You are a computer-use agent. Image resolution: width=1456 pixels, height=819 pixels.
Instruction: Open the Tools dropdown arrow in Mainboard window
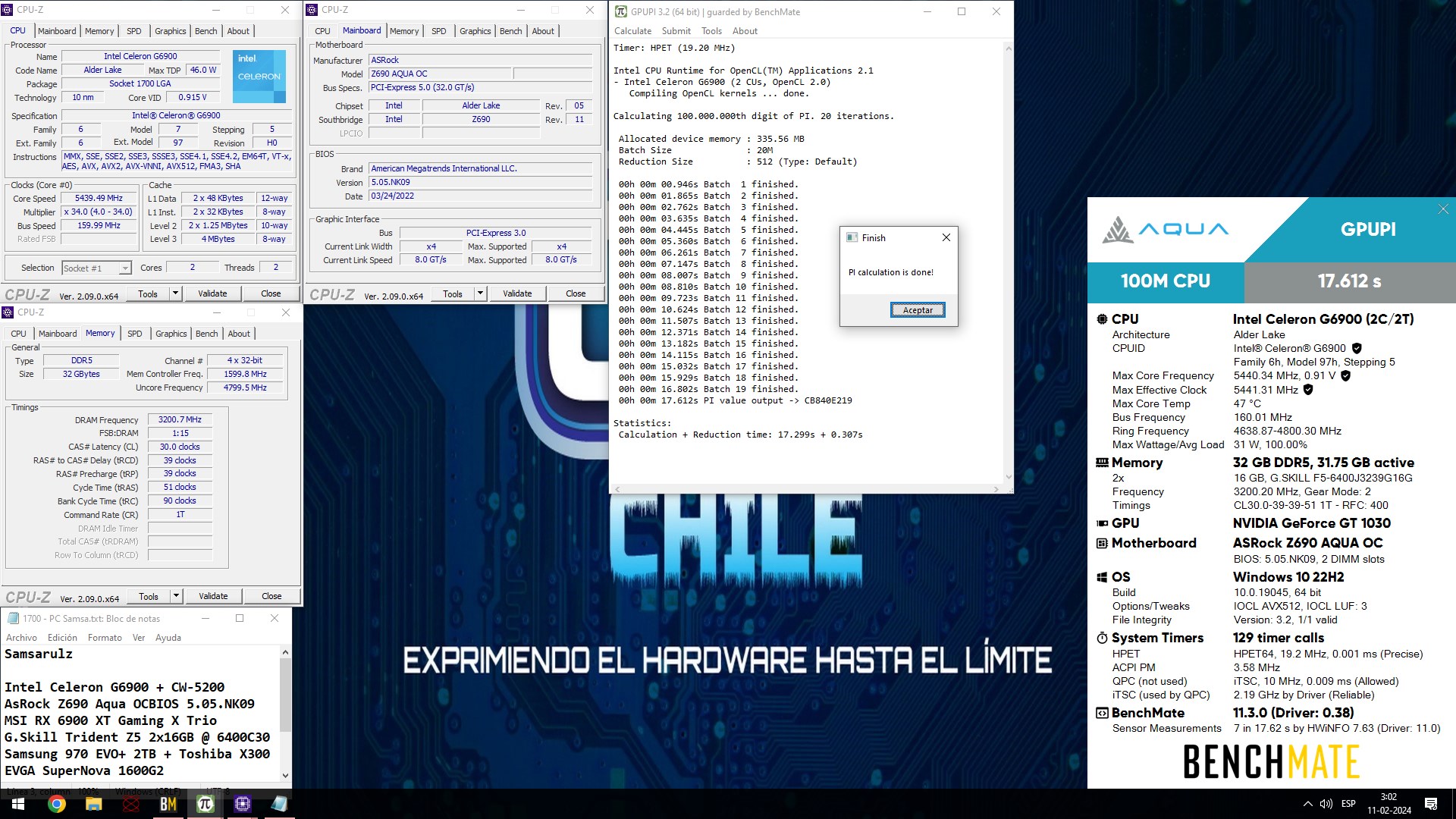pyautogui.click(x=480, y=293)
